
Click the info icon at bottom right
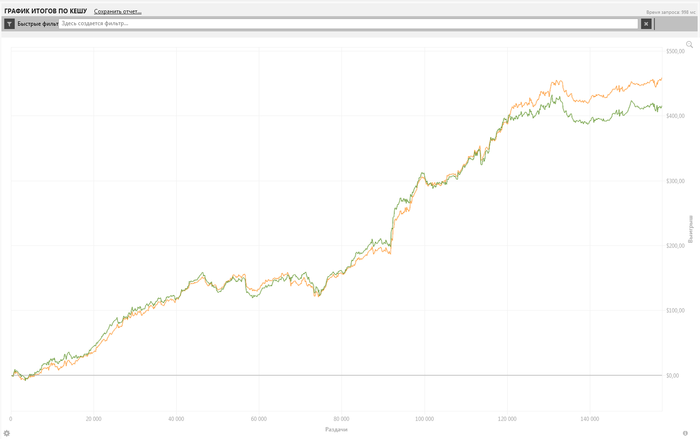click(685, 433)
